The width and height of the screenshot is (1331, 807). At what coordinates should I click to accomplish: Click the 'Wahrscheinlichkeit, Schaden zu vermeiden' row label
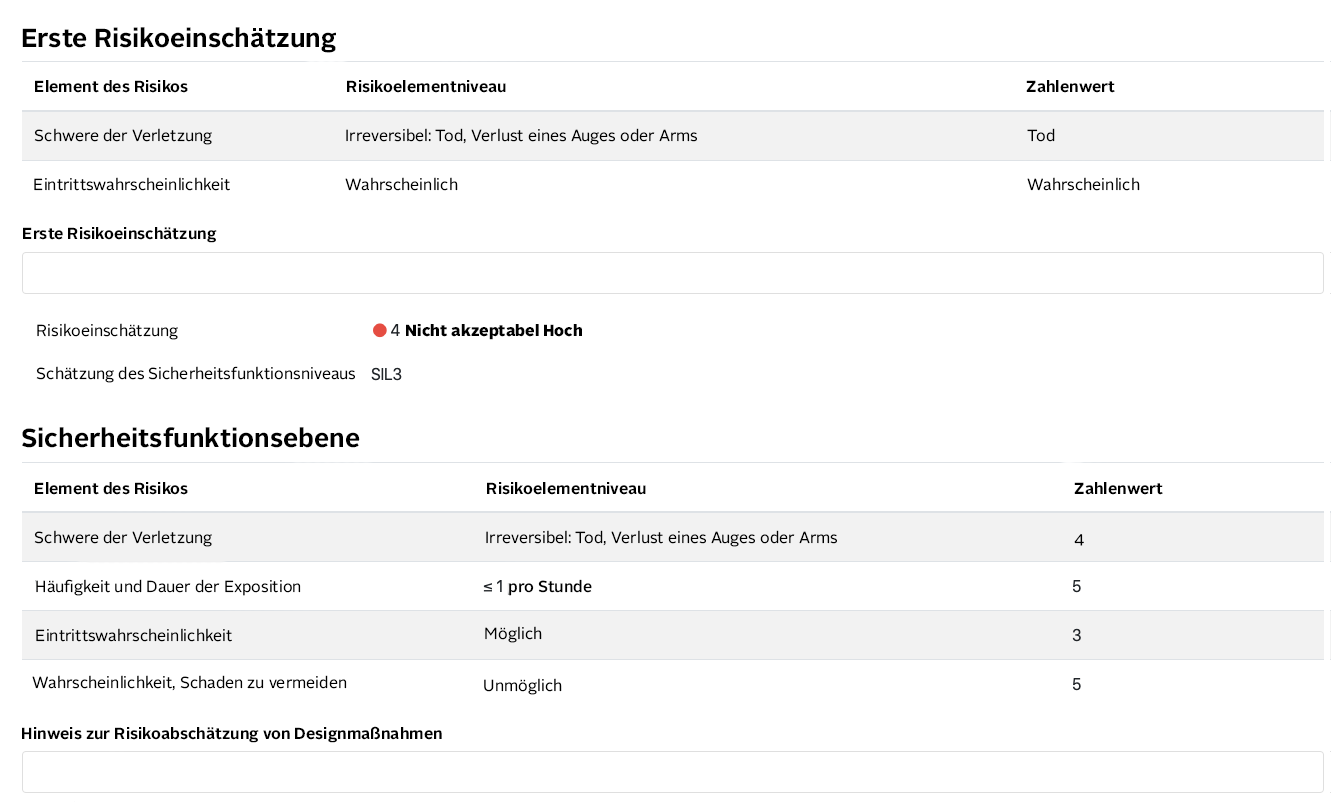[x=190, y=683]
